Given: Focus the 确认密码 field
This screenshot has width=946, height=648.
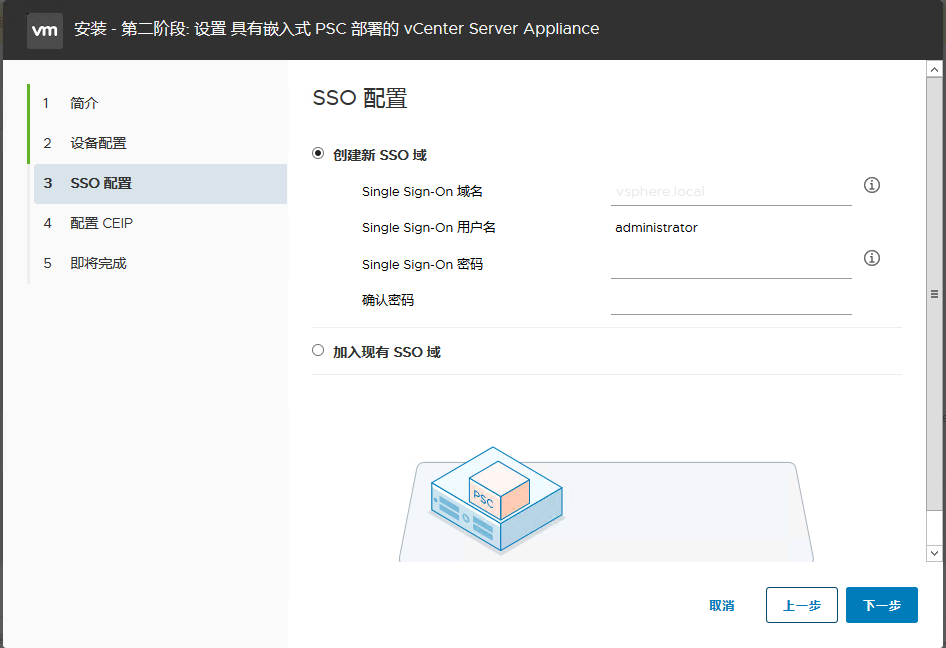Looking at the screenshot, I should pos(731,300).
